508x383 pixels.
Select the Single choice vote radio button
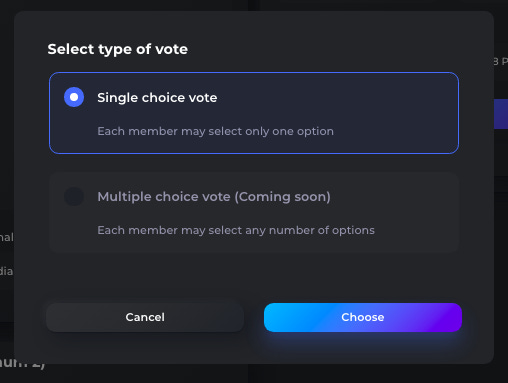pyautogui.click(x=74, y=97)
